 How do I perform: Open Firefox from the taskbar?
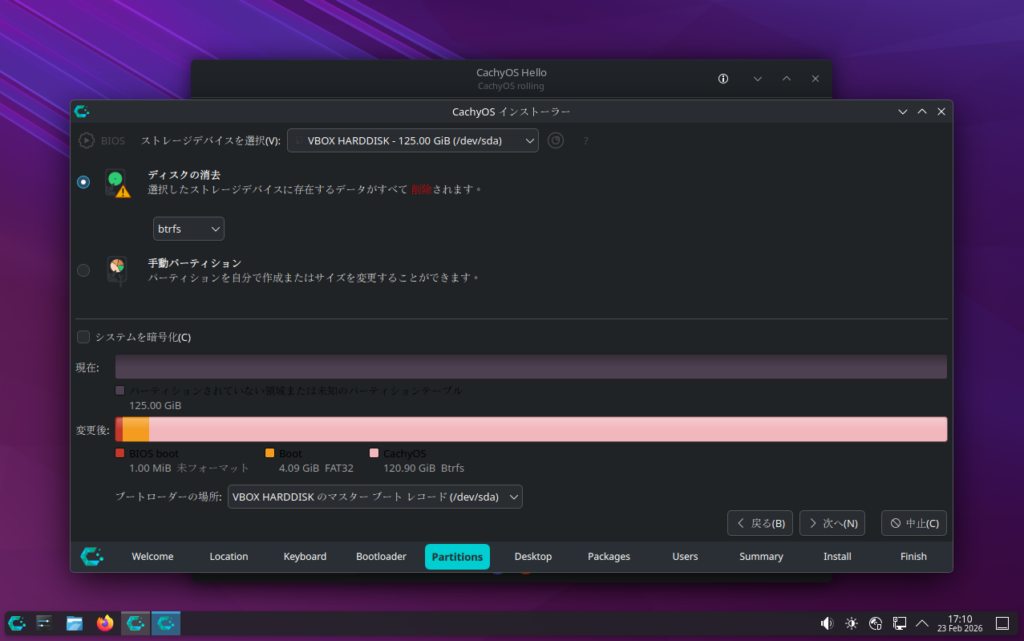[105, 623]
